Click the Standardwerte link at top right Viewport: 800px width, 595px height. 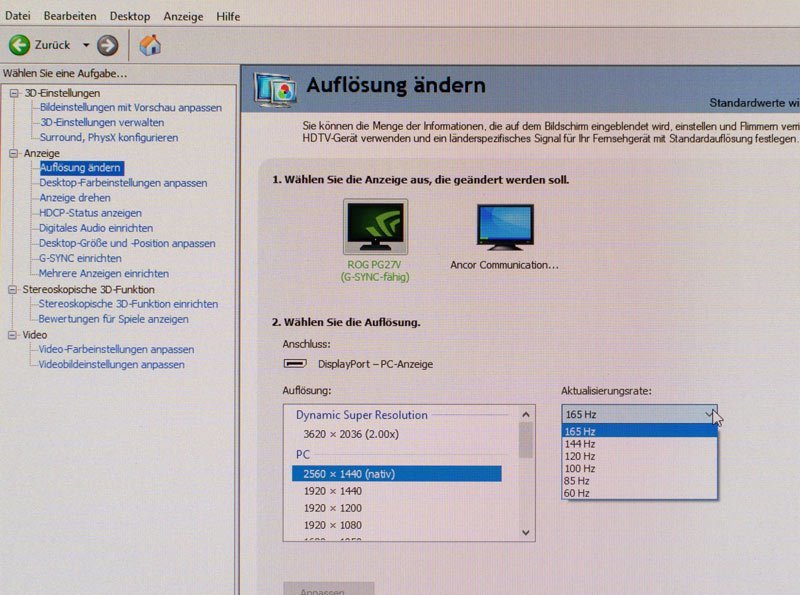[x=754, y=103]
